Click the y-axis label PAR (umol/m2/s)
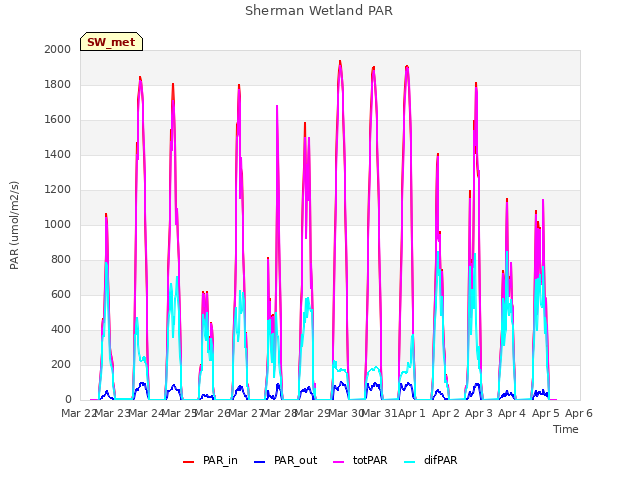Image resolution: width=640 pixels, height=480 pixels. 14,225
